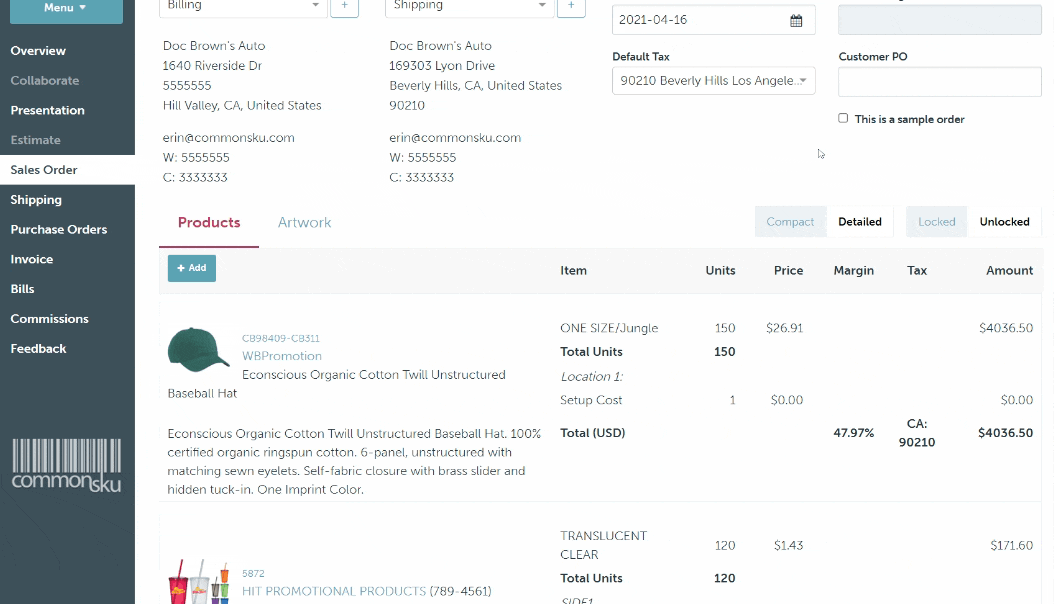Image resolution: width=1054 pixels, height=604 pixels.
Task: Click the $26.91 price for ONE SIZE/Jungle
Action: coord(784,328)
